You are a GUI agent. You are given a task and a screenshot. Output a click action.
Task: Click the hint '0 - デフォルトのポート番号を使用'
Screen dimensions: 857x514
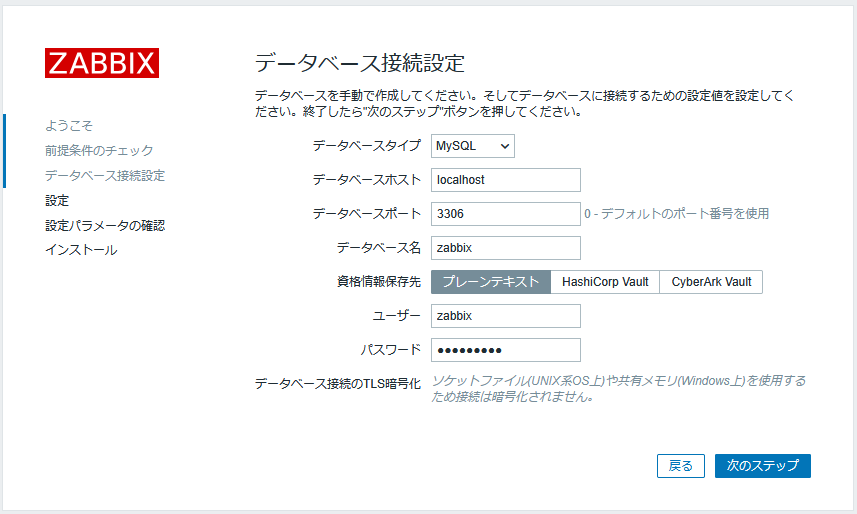[676, 214]
